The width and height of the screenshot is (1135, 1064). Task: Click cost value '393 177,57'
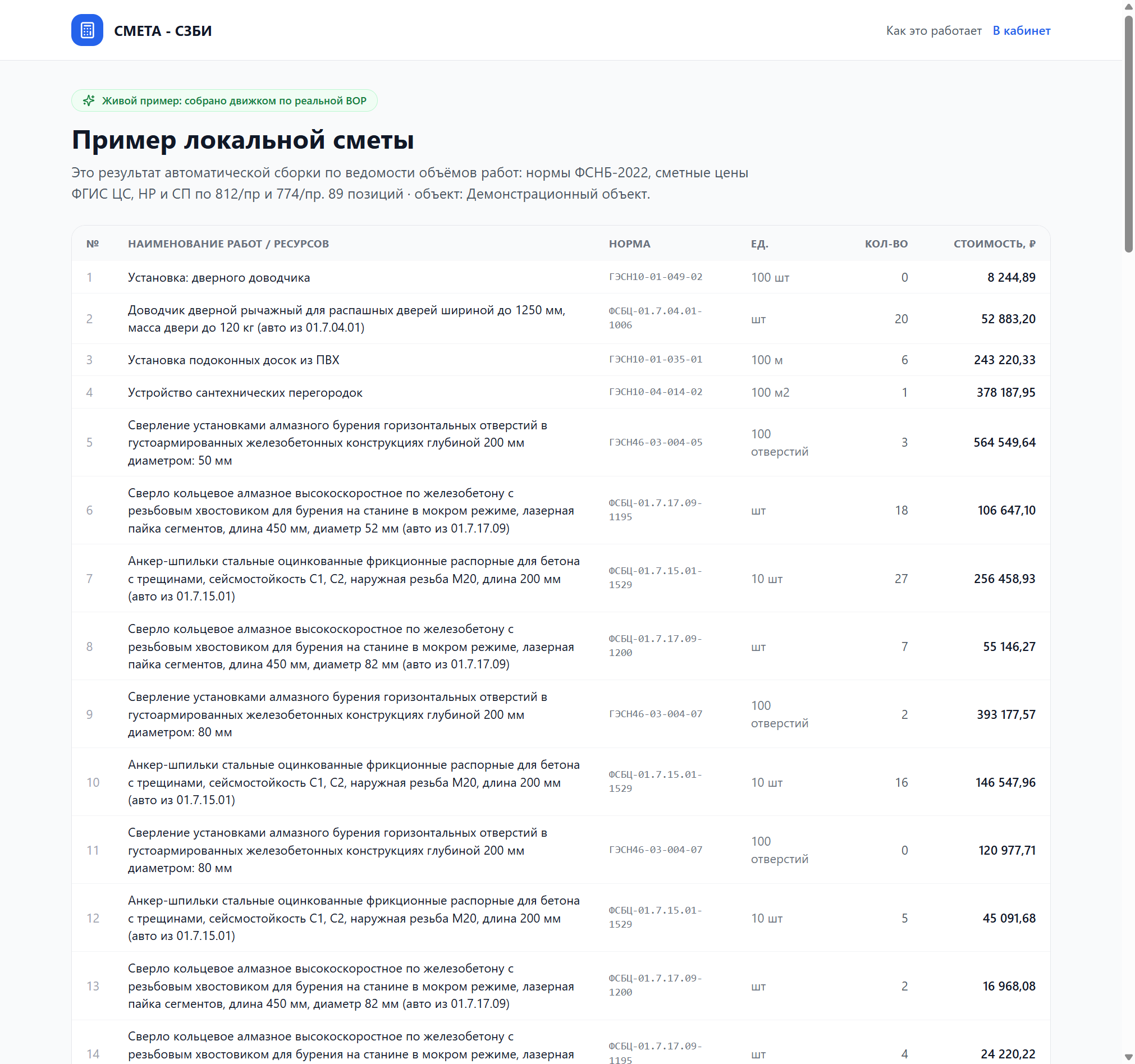(x=1005, y=714)
